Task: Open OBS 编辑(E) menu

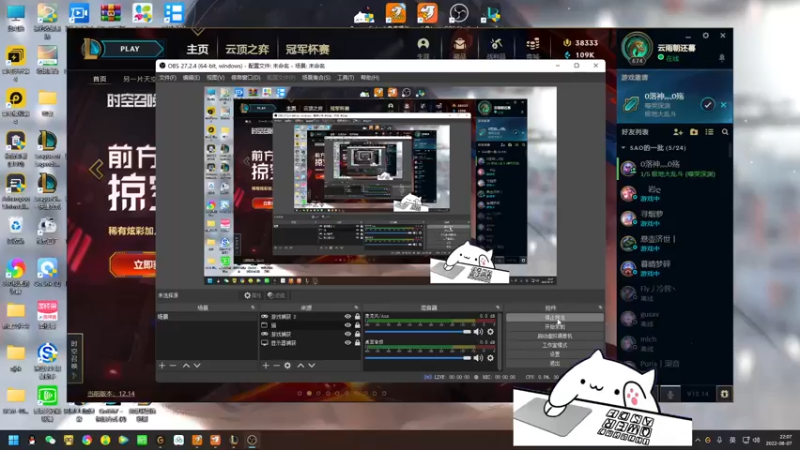Action: [x=191, y=78]
